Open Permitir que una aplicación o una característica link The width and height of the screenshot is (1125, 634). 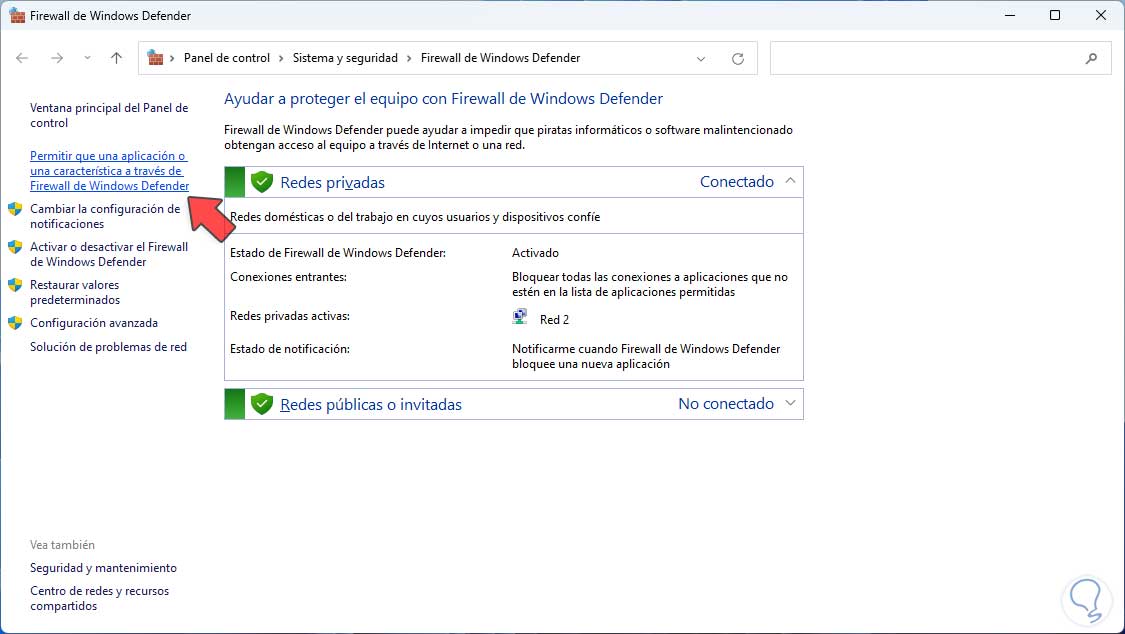109,171
